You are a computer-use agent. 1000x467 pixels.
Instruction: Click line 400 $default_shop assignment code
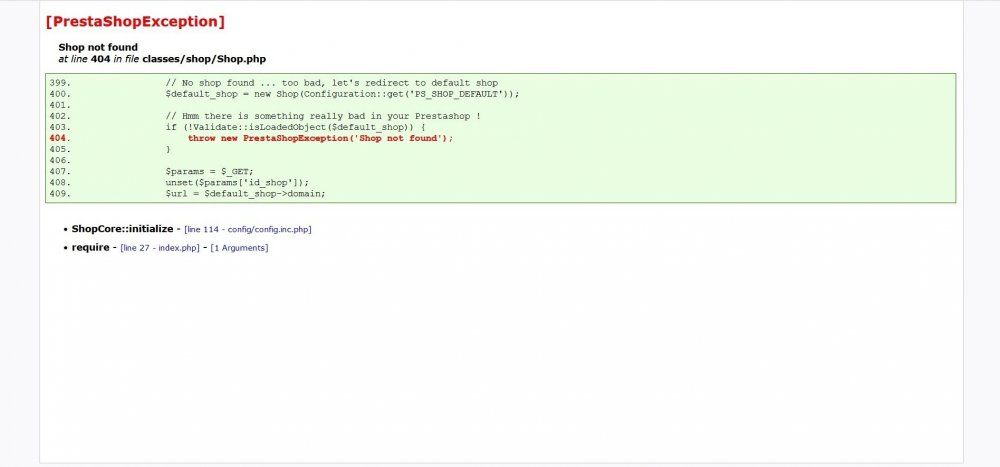342,94
